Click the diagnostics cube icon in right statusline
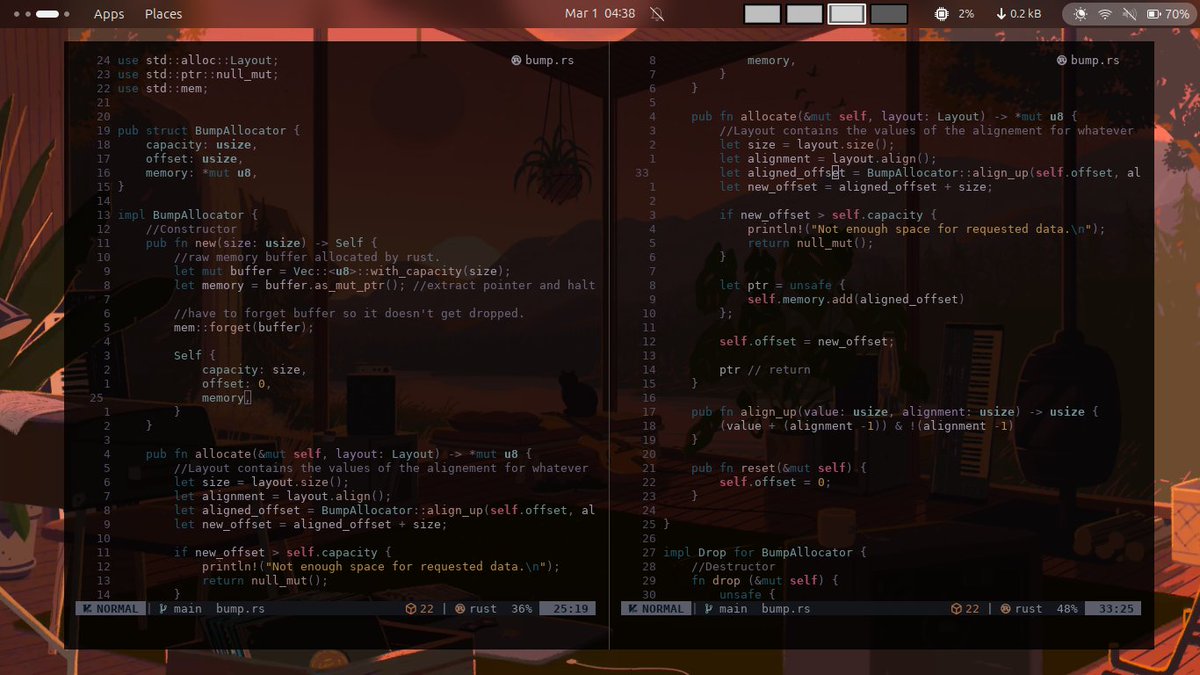Viewport: 1200px width, 675px height. coord(956,608)
